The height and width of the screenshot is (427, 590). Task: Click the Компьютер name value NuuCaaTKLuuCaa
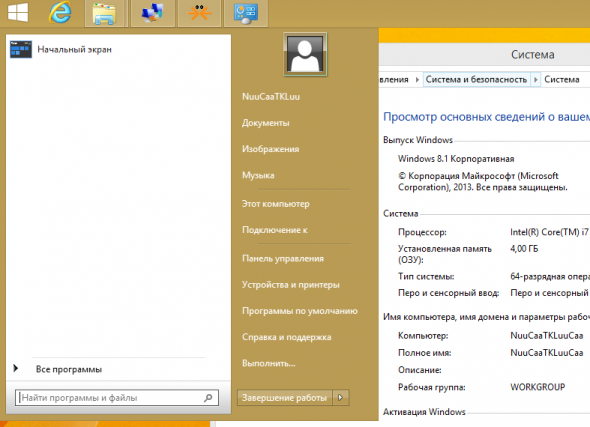tap(547, 336)
